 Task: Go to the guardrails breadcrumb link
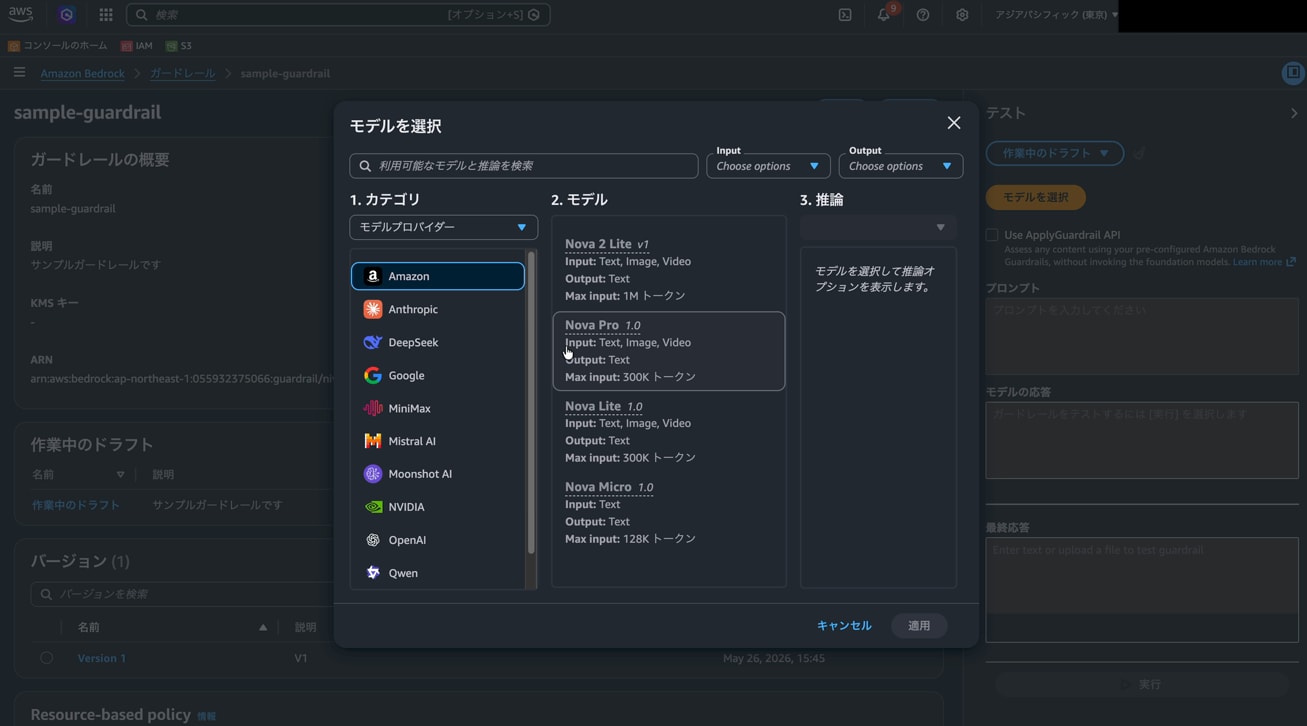coord(182,73)
